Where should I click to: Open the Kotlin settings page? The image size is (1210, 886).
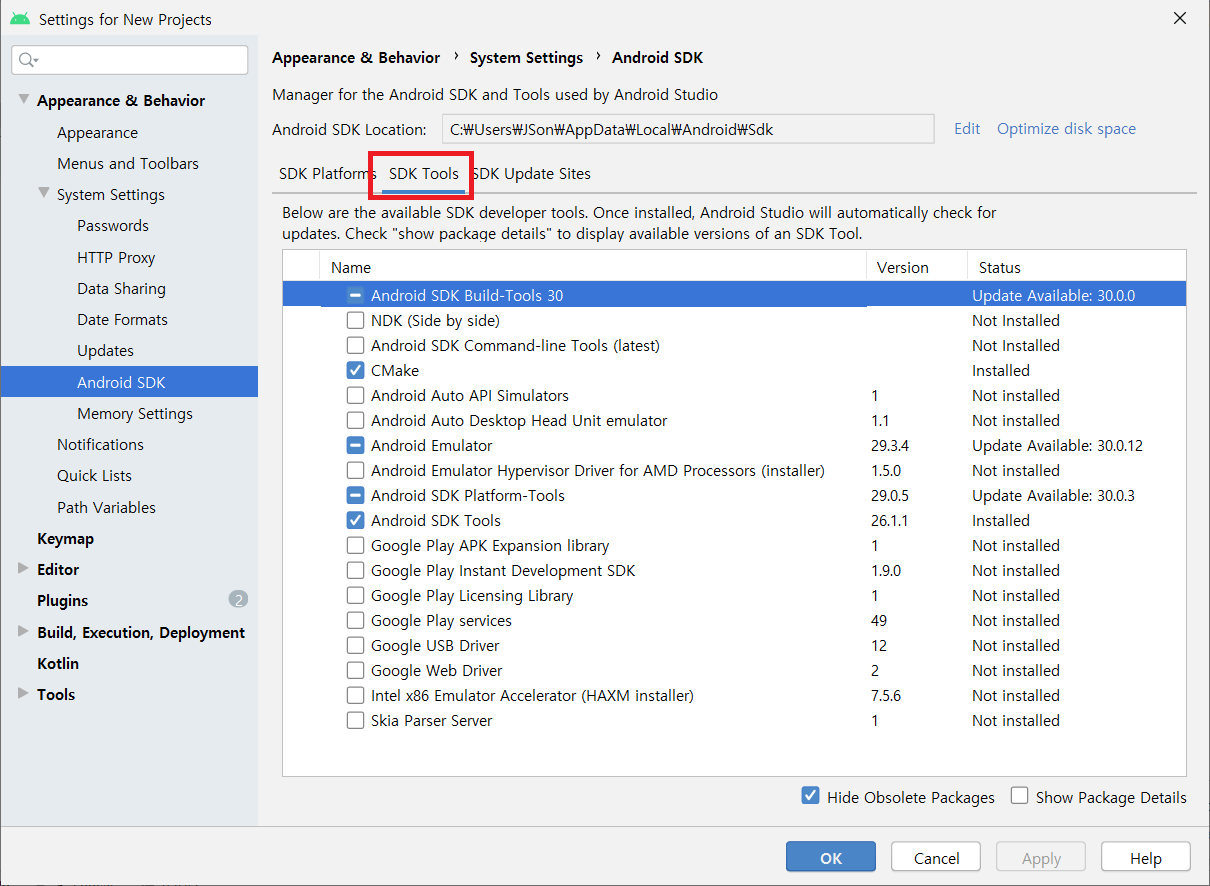coord(58,663)
